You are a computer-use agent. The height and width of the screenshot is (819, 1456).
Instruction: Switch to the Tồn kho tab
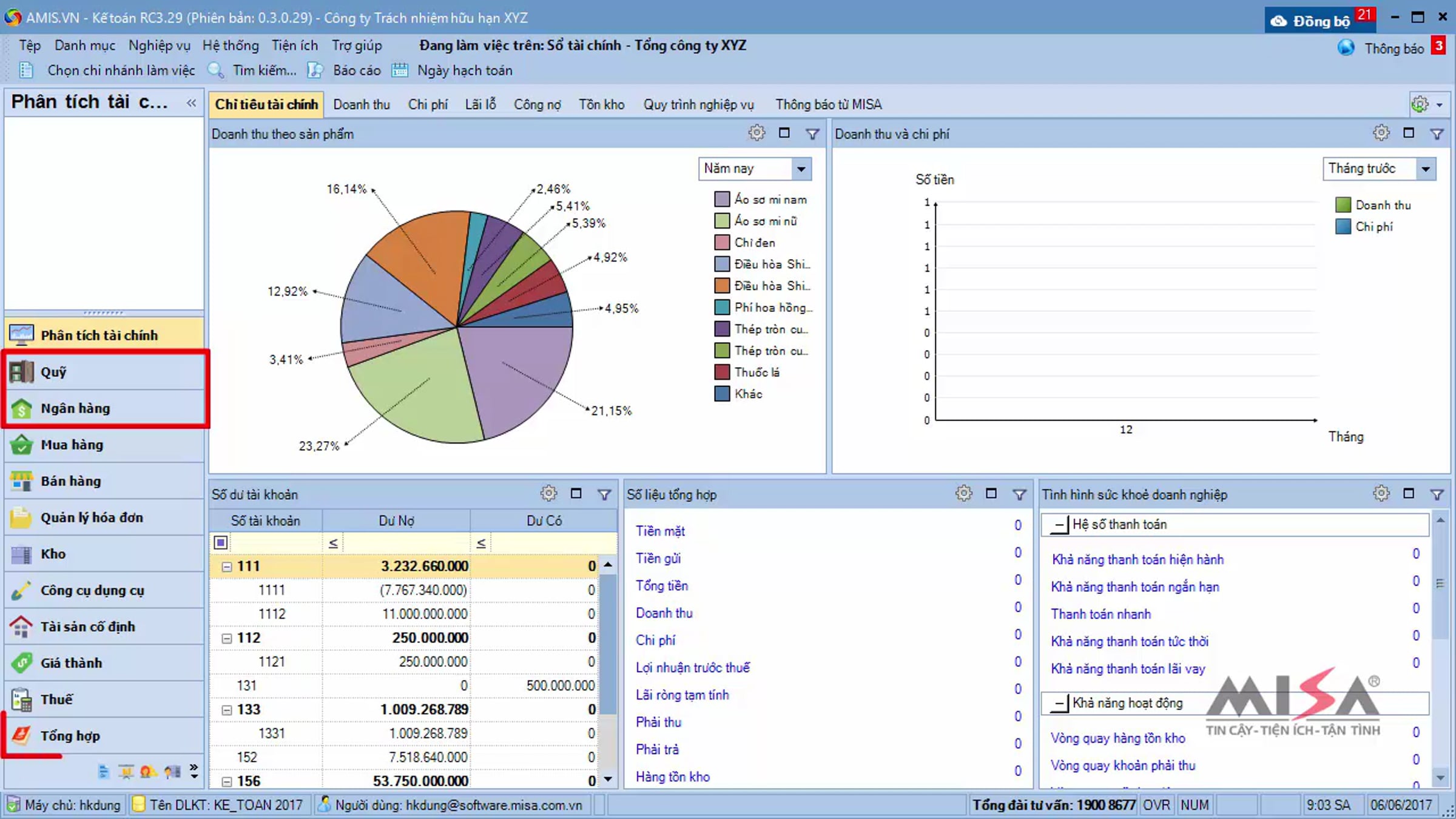point(601,104)
